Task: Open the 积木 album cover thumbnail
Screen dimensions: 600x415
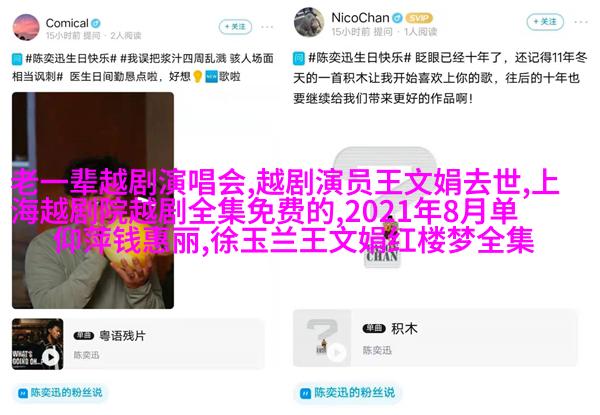Action: pos(322,338)
